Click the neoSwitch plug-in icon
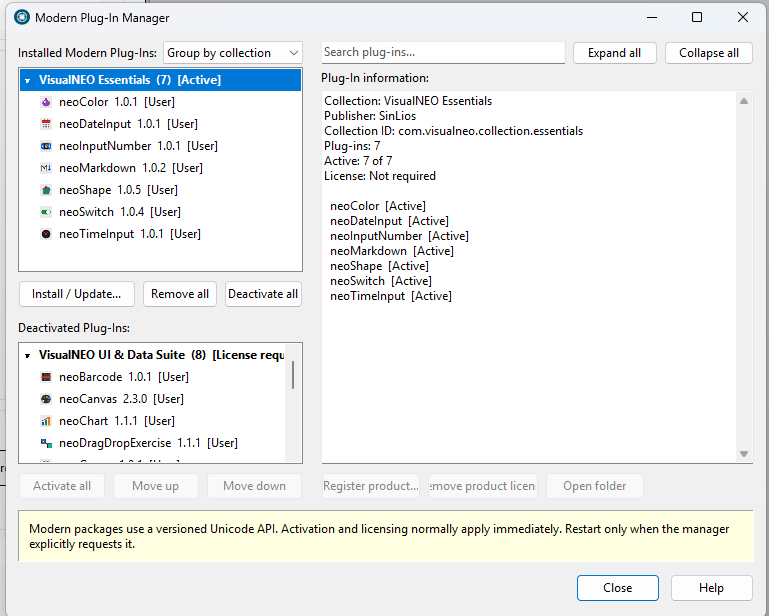 [x=46, y=212]
